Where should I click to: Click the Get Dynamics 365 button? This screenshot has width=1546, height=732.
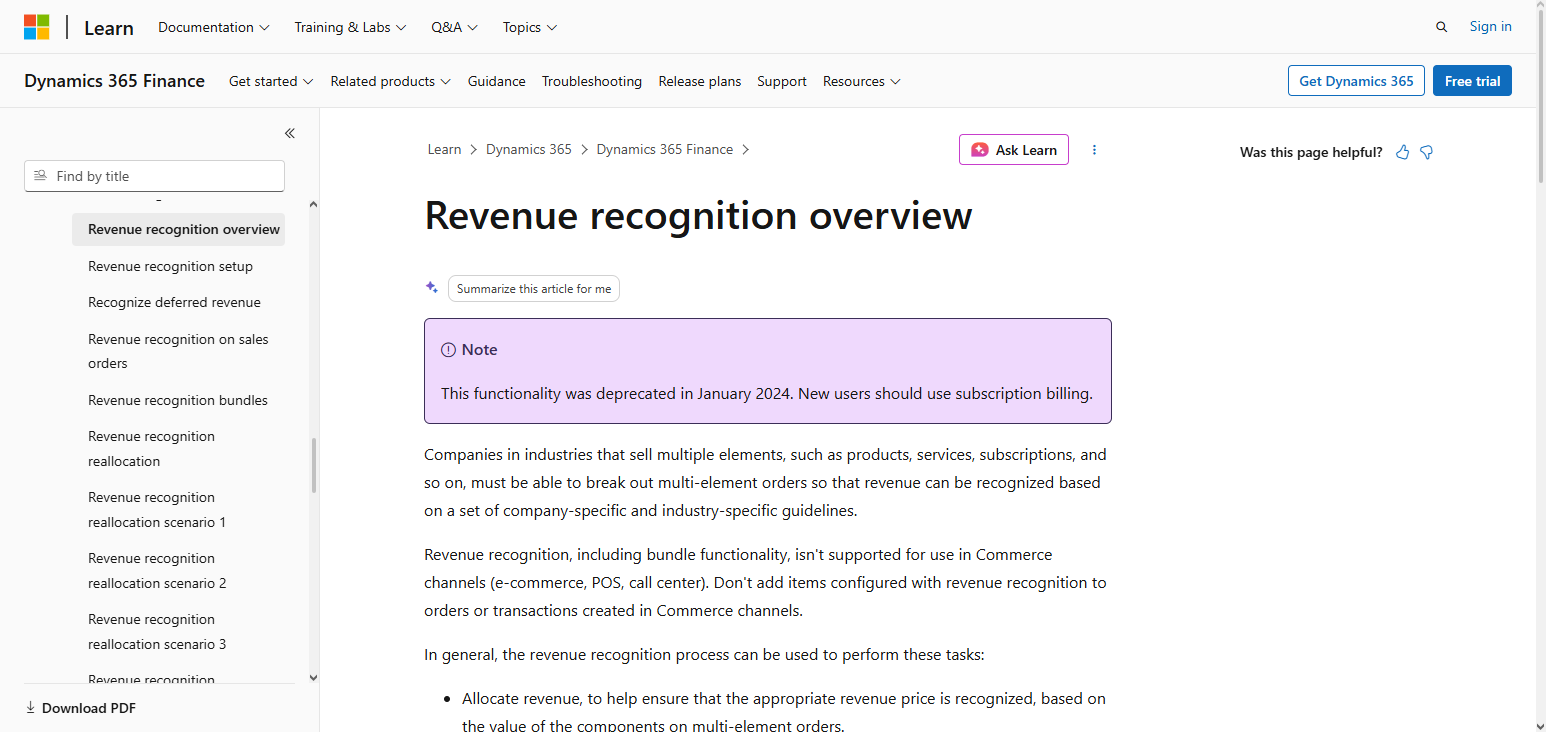[x=1356, y=81]
